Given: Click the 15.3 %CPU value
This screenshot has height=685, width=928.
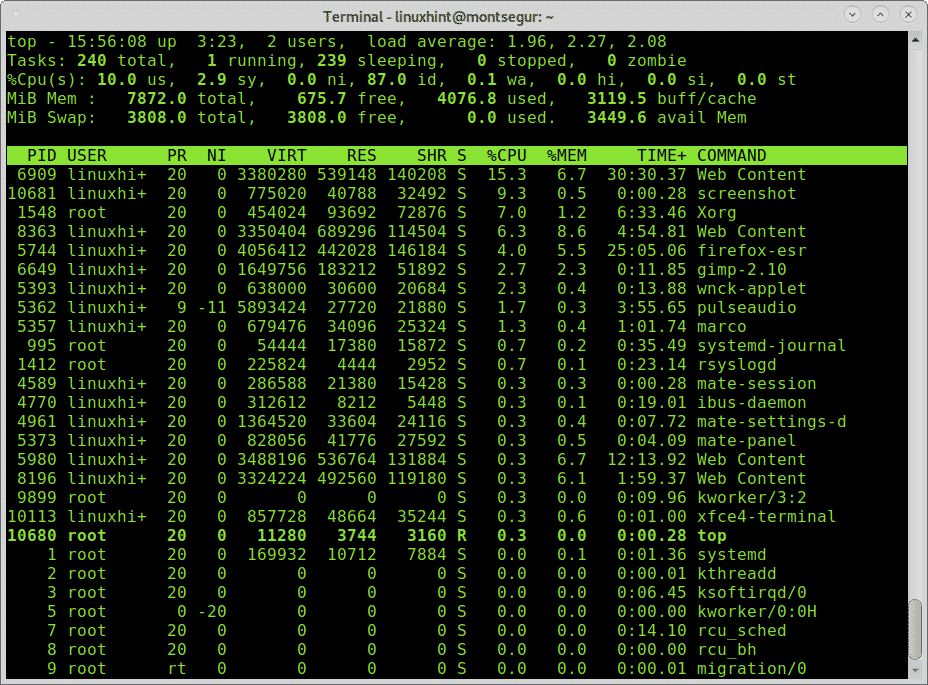Looking at the screenshot, I should pyautogui.click(x=507, y=175).
